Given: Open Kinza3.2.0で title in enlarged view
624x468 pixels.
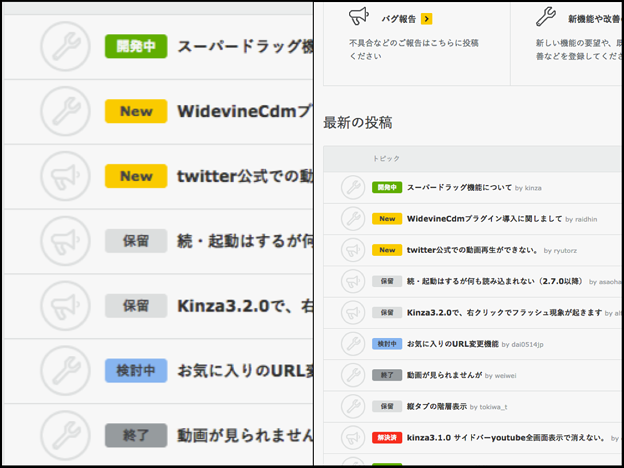Looking at the screenshot, I should click(x=245, y=306).
